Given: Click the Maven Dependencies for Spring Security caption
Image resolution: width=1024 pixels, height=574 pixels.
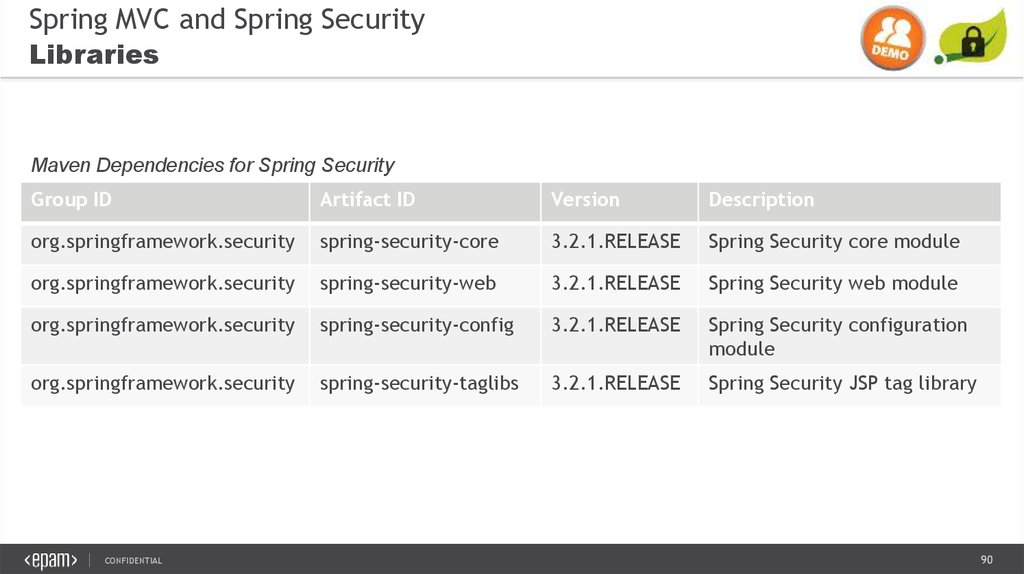Looking at the screenshot, I should click(213, 165).
